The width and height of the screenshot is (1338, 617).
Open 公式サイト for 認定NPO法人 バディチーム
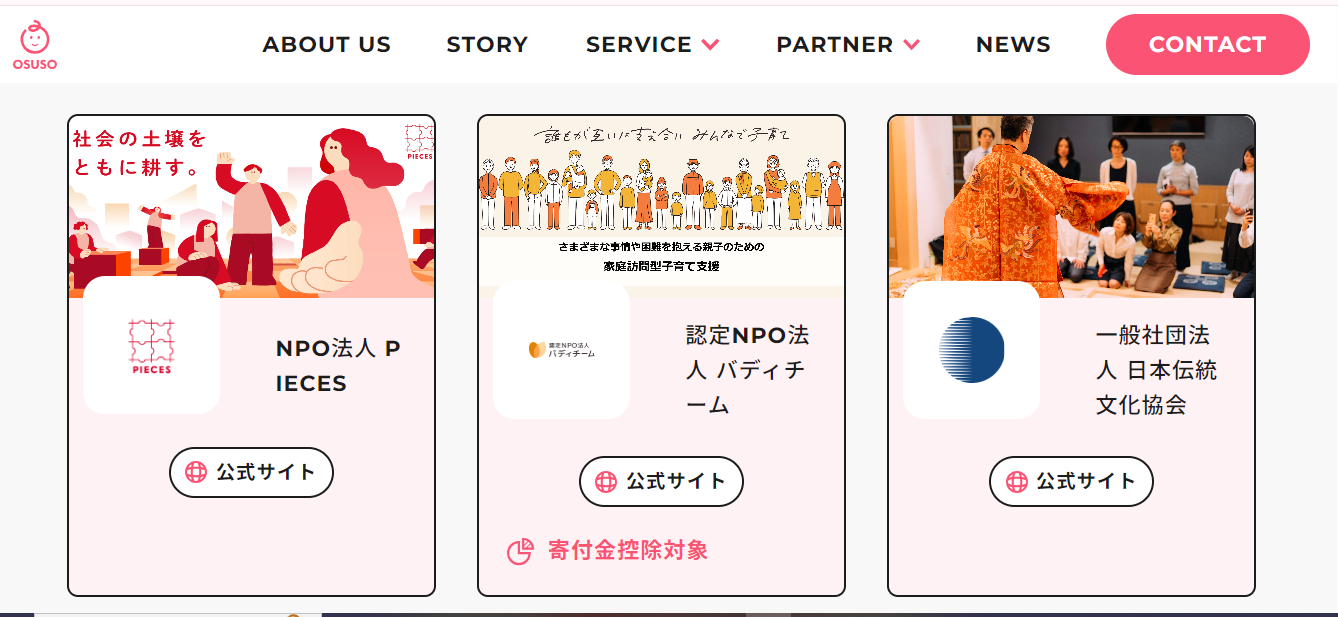click(661, 481)
